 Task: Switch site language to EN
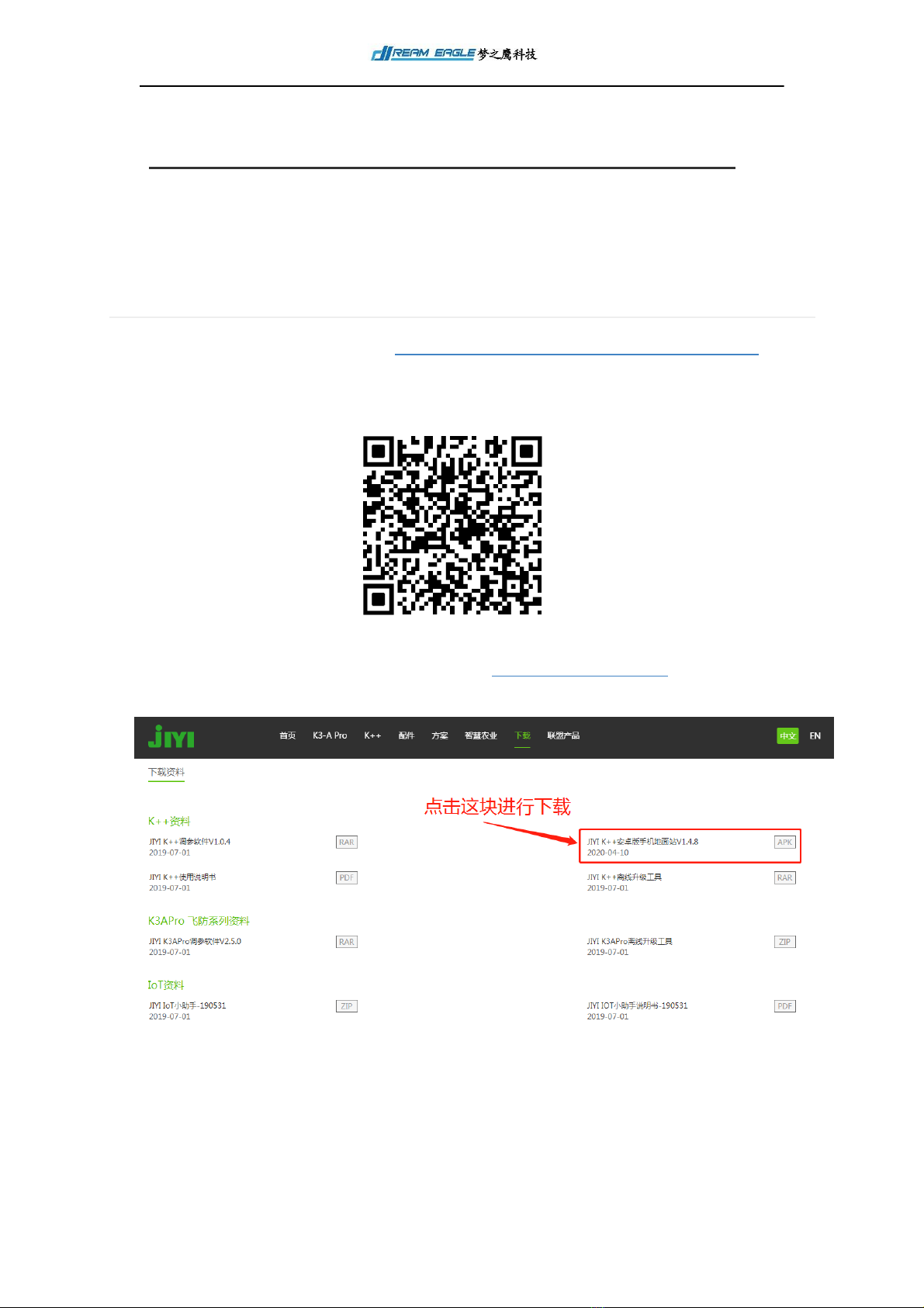click(x=815, y=735)
